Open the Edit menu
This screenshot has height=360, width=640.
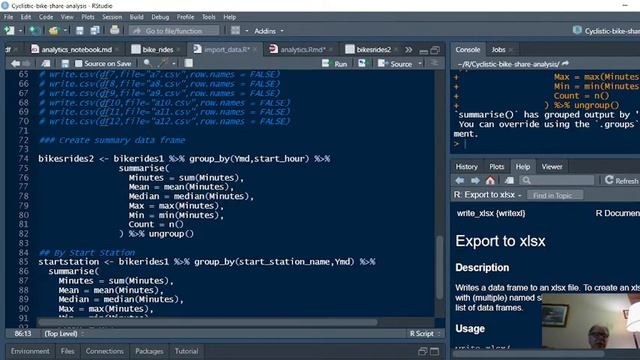click(x=26, y=17)
